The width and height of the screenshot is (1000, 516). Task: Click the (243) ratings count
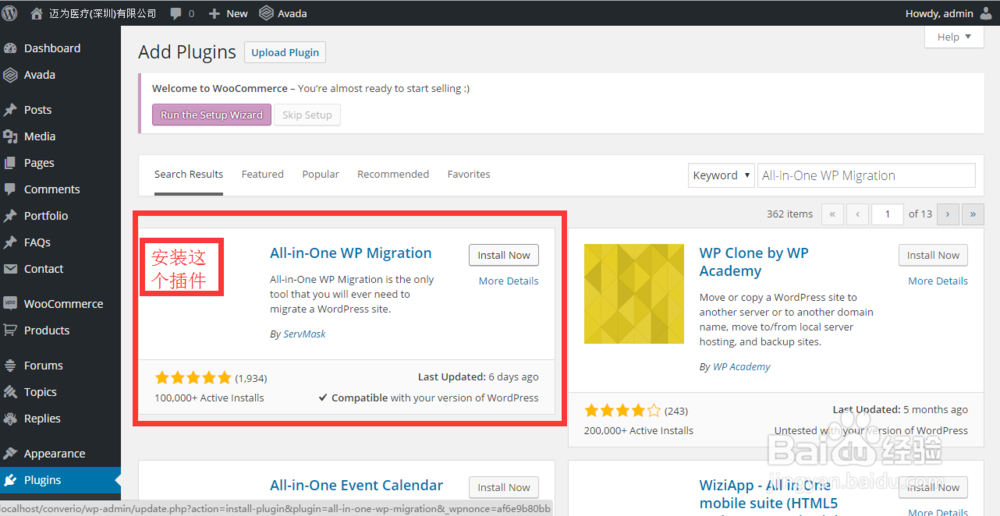[676, 411]
